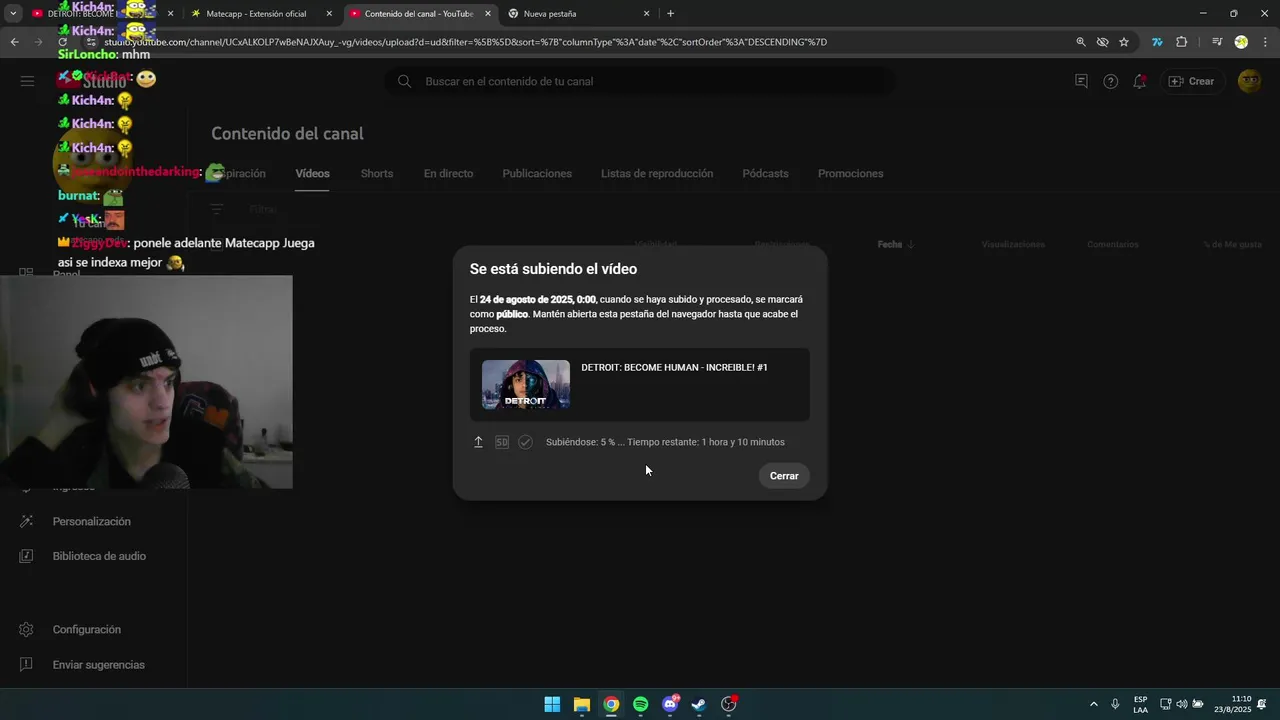Open the Chrome three-dot menu
This screenshot has width=1280, height=720.
(x=1264, y=42)
